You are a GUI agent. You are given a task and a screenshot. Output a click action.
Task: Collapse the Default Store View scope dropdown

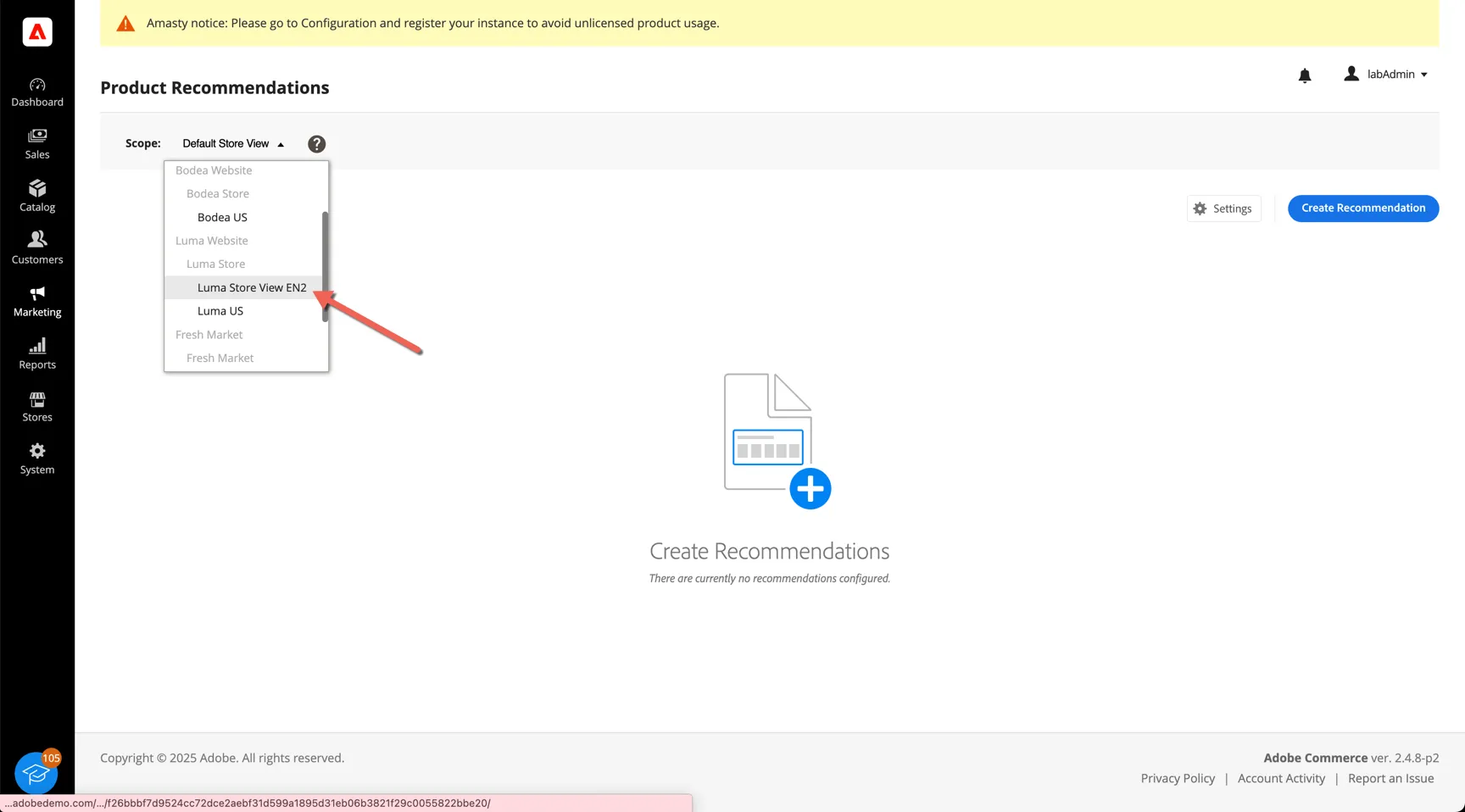pos(233,144)
